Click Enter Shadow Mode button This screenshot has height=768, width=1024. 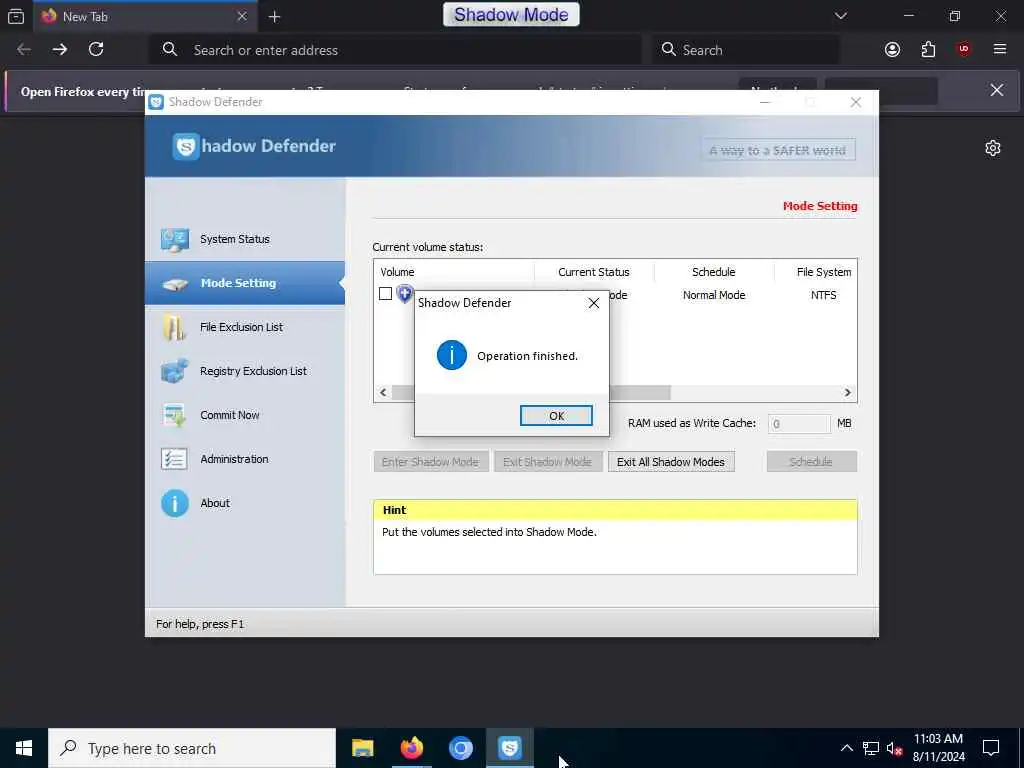[430, 462]
